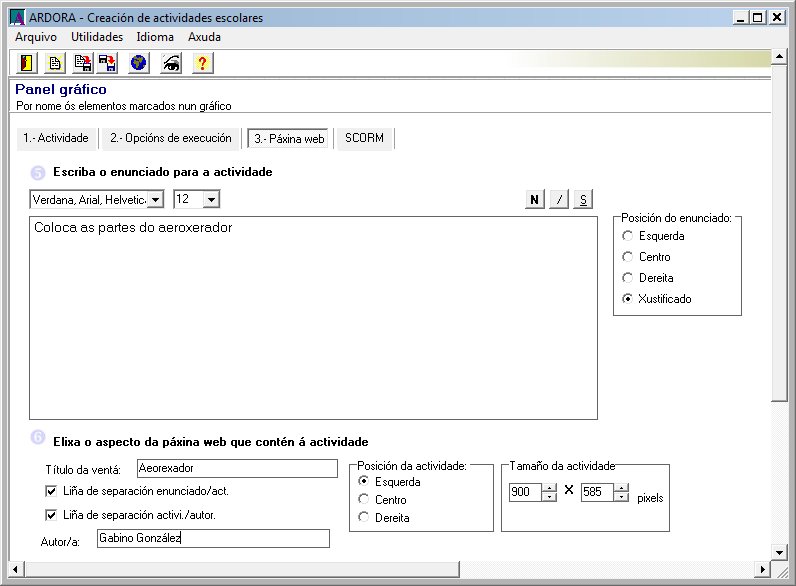The image size is (796, 586).
Task: Click the open activity file icon
Action: click(83, 63)
